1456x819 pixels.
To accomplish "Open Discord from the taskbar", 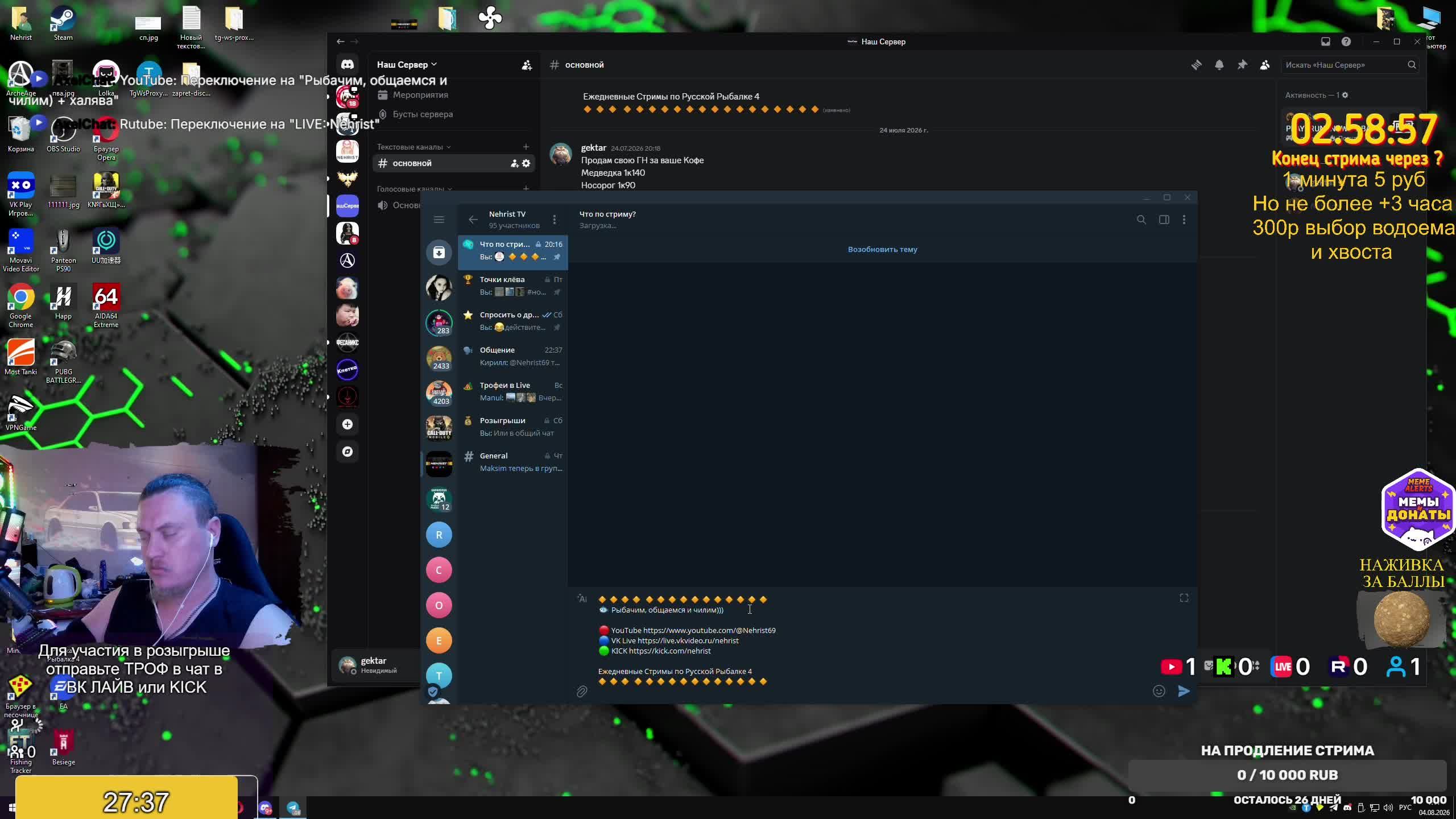I will (265, 808).
